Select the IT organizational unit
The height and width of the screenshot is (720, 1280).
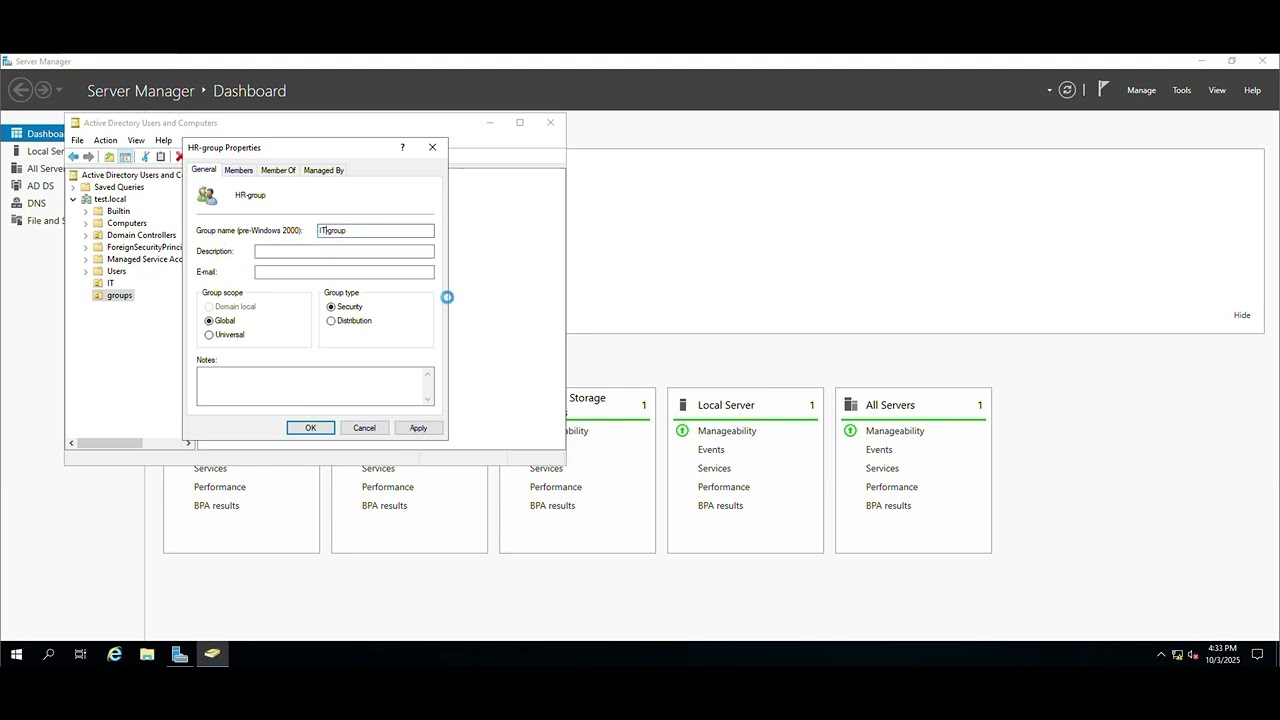(110, 283)
